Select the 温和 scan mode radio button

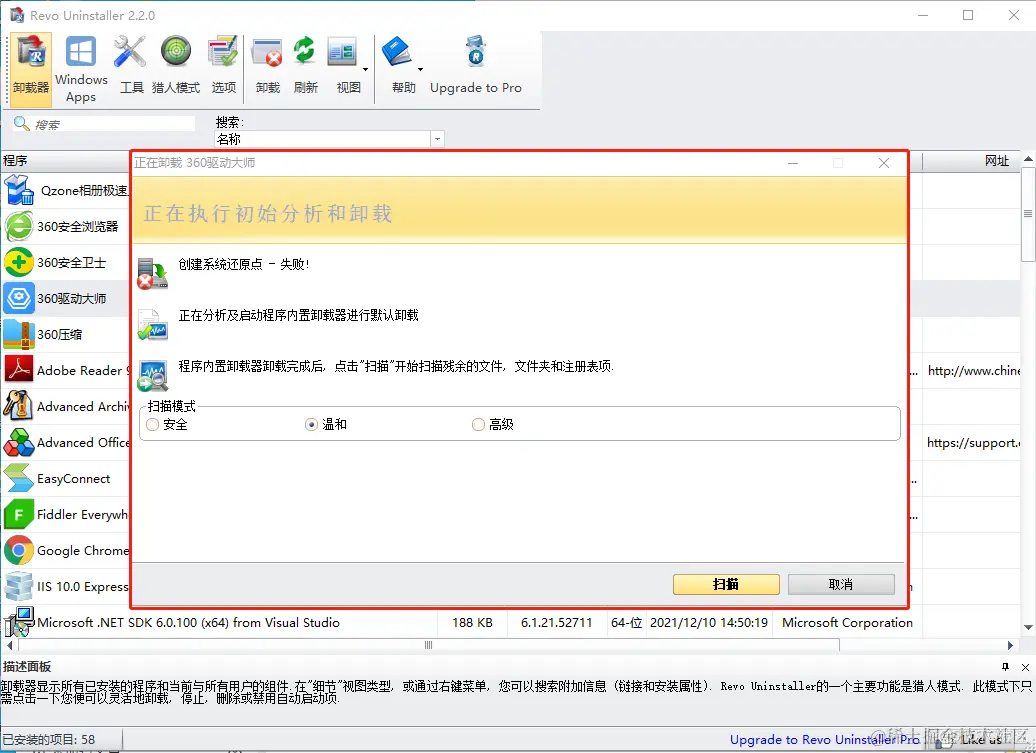tap(312, 424)
